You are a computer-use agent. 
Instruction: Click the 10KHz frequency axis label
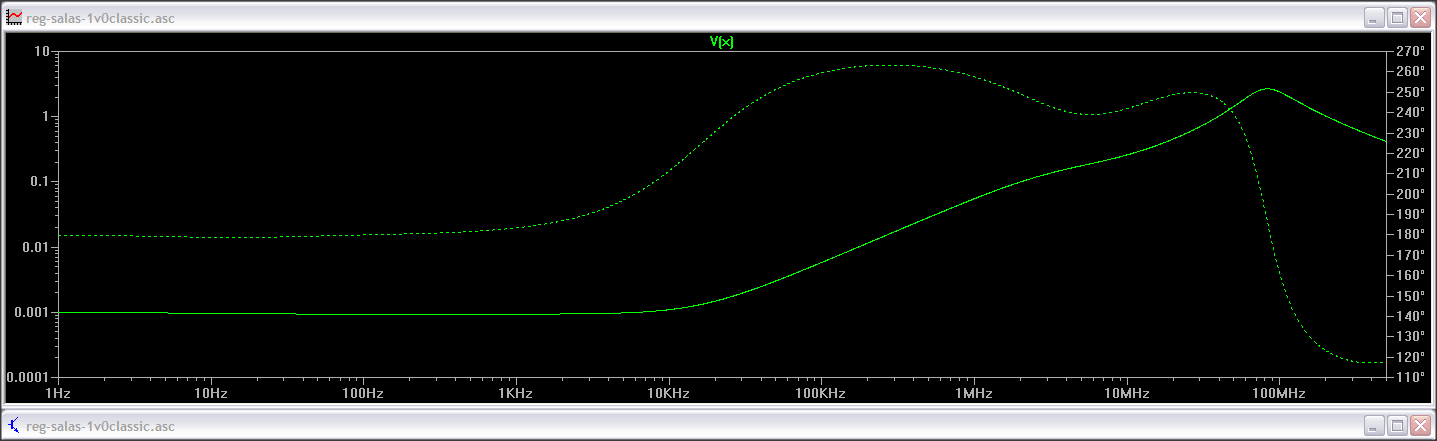(668, 395)
